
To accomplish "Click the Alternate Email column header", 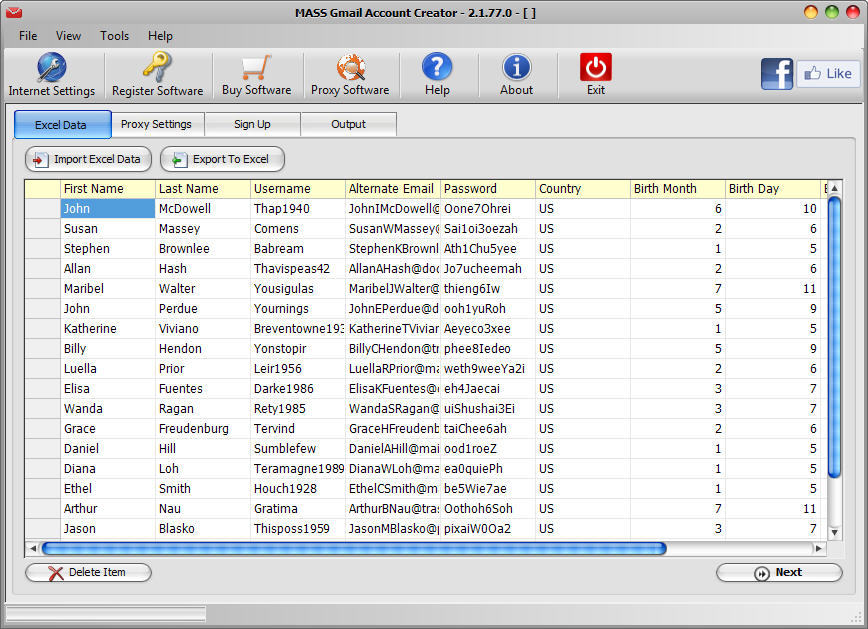I will (392, 189).
